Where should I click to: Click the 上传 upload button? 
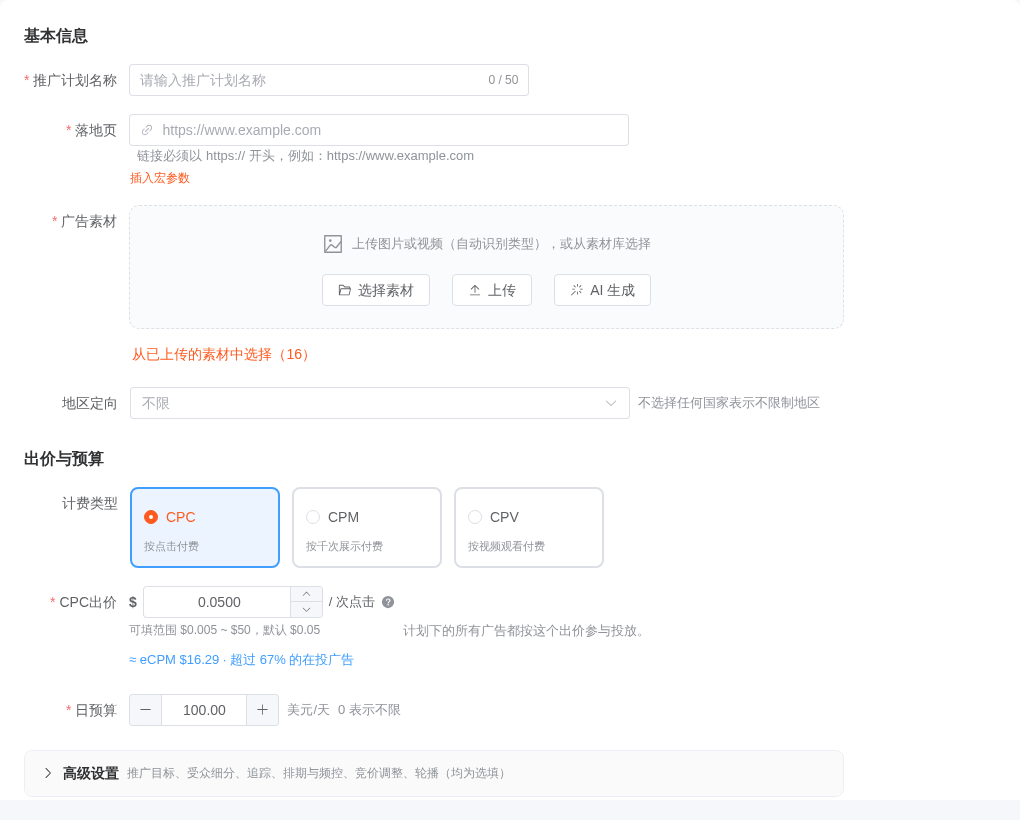click(x=492, y=290)
